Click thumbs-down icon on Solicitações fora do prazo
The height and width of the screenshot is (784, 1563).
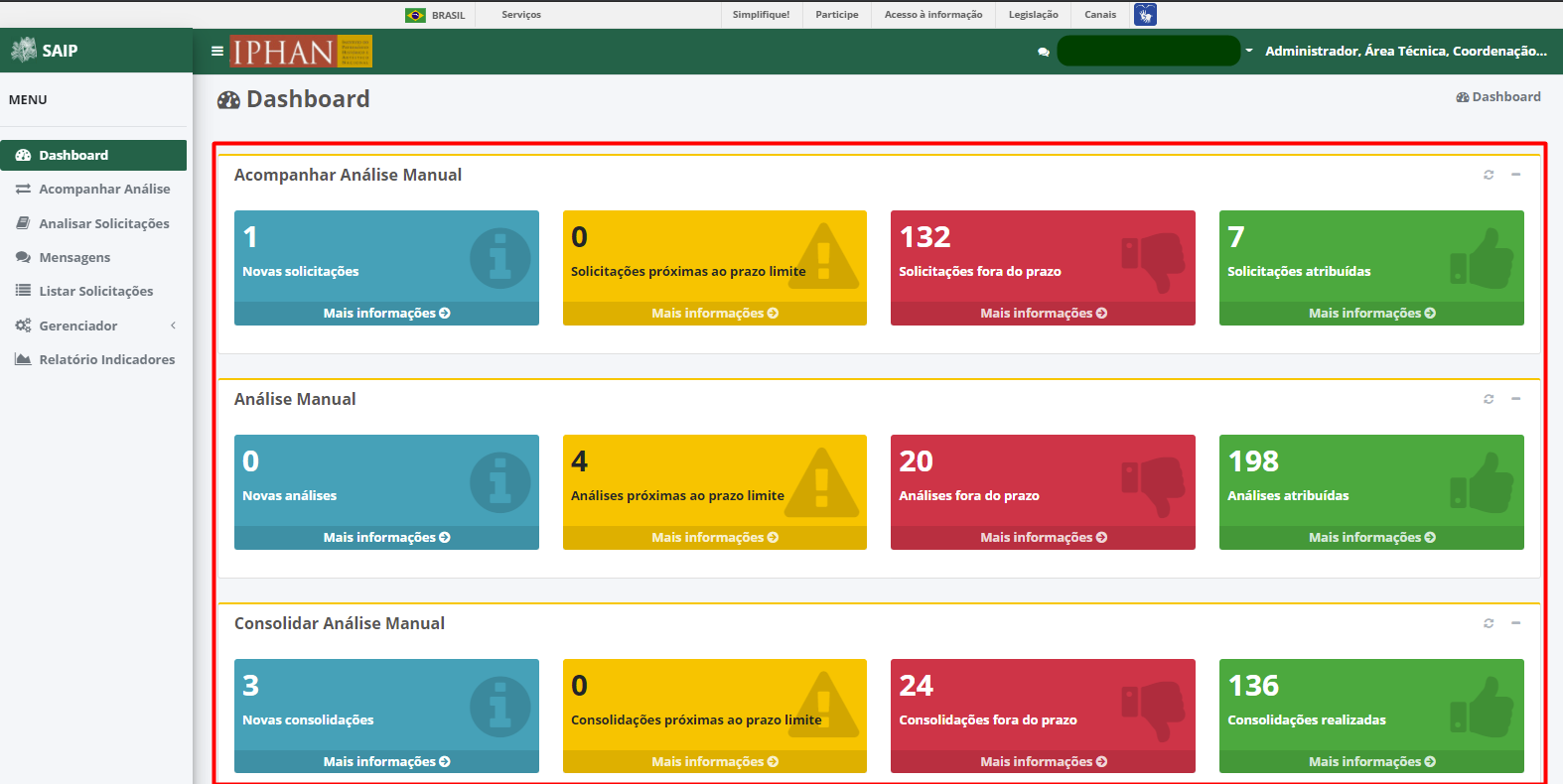1154,263
